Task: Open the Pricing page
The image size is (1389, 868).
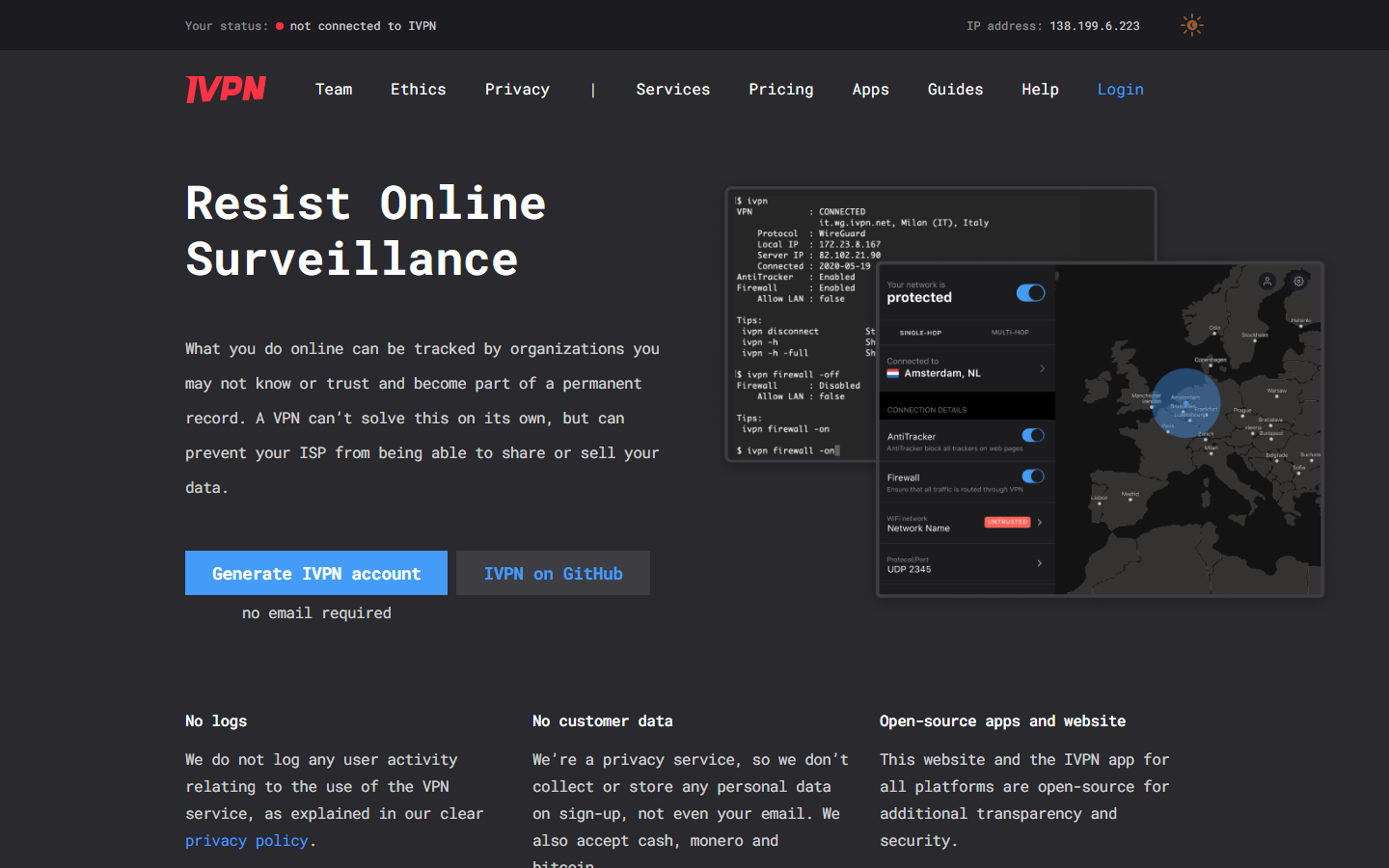Action: coord(781,89)
